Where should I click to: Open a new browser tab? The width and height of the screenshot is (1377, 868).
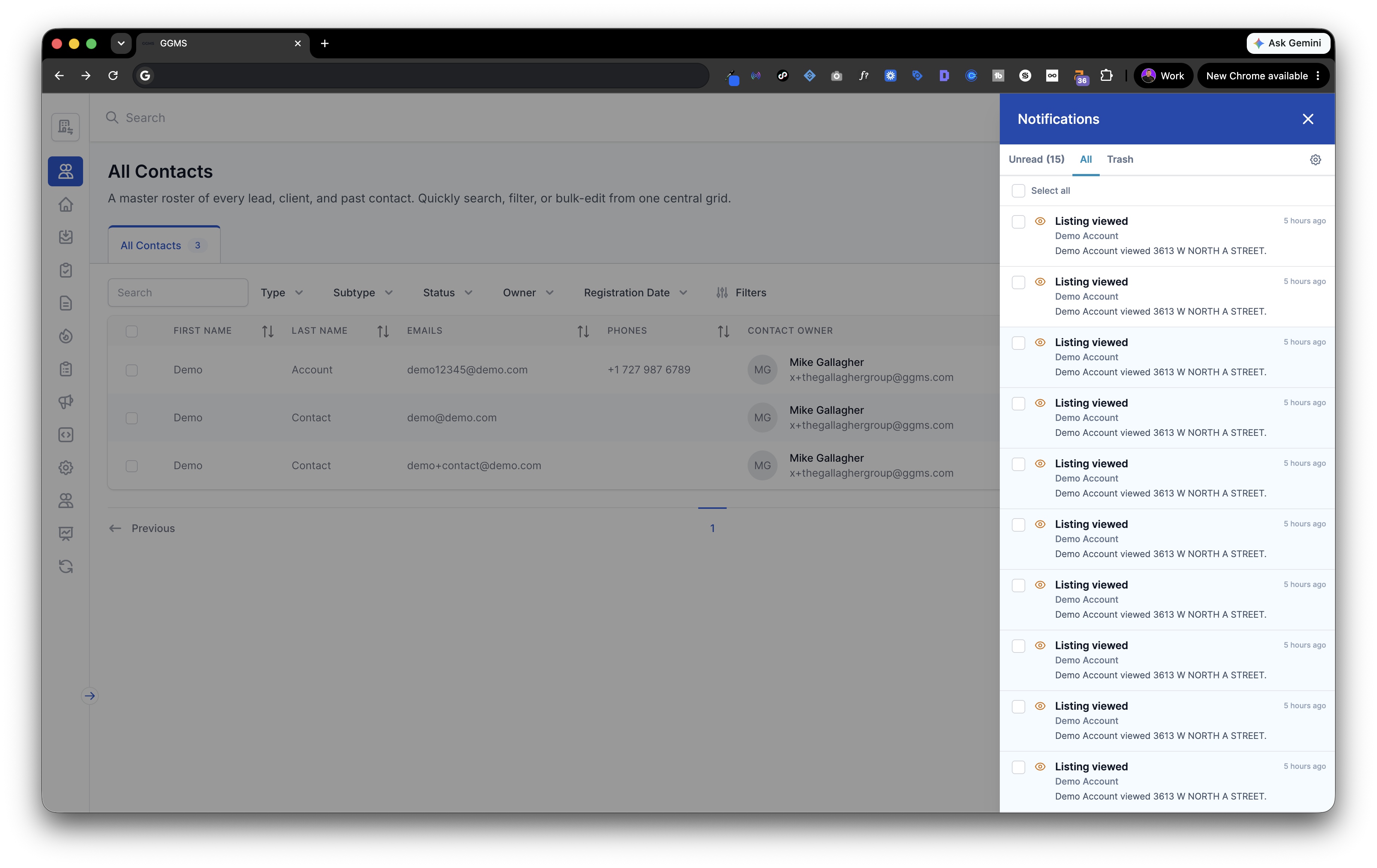click(x=325, y=43)
